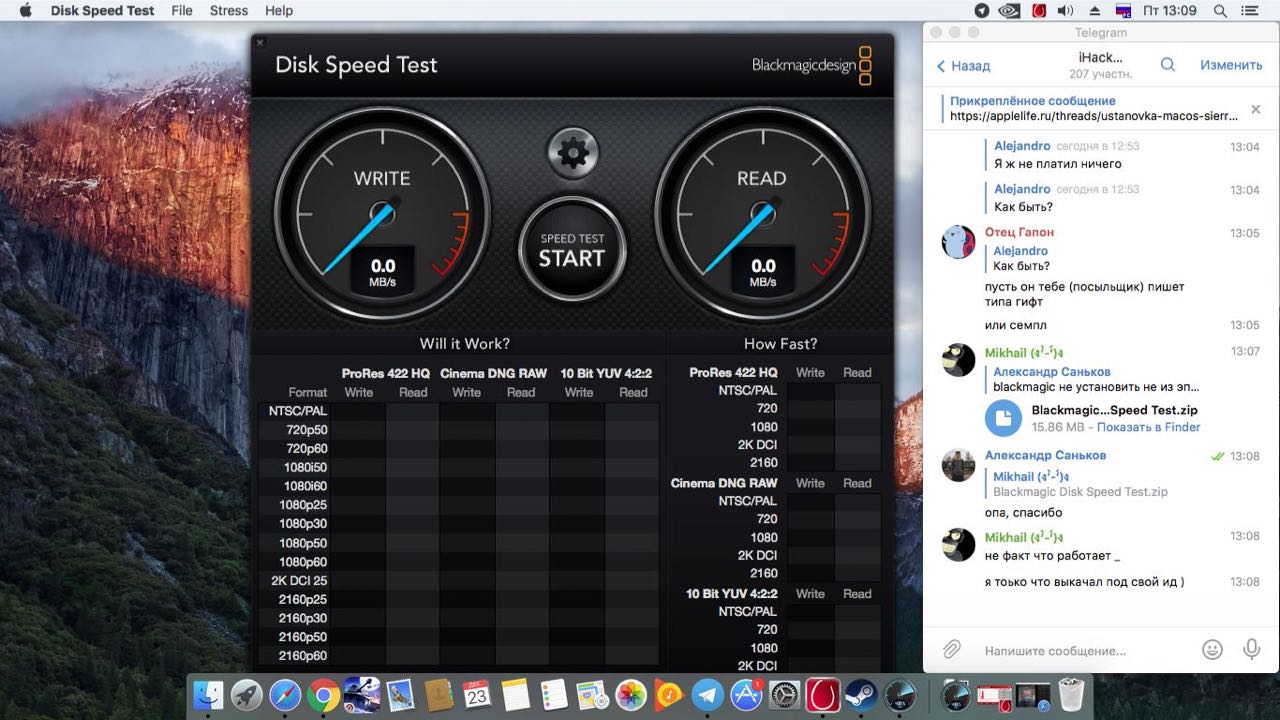Open the pinned applelife.ru link
1280x720 pixels.
[x=1096, y=116]
